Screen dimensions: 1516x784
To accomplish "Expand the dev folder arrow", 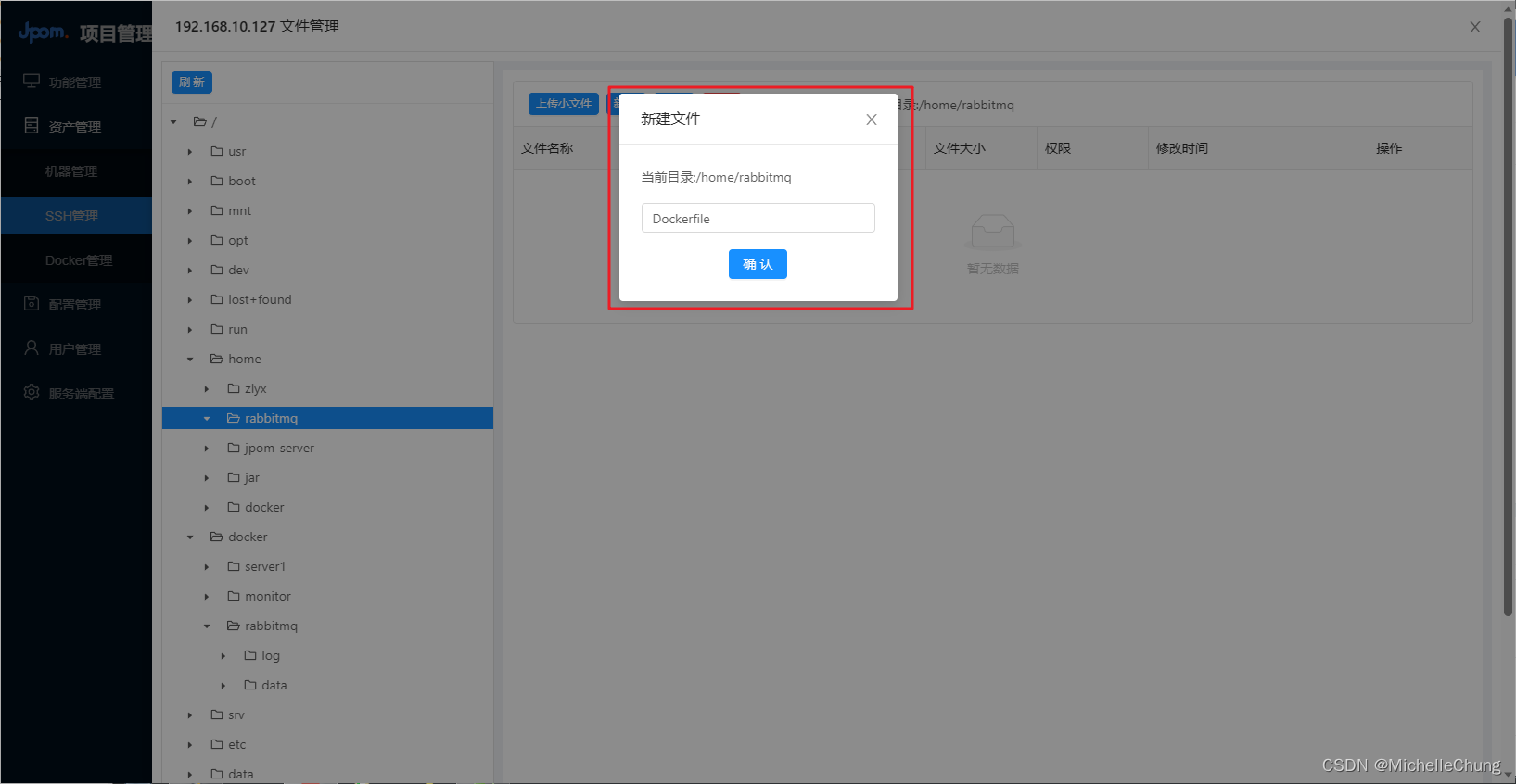I will point(190,271).
